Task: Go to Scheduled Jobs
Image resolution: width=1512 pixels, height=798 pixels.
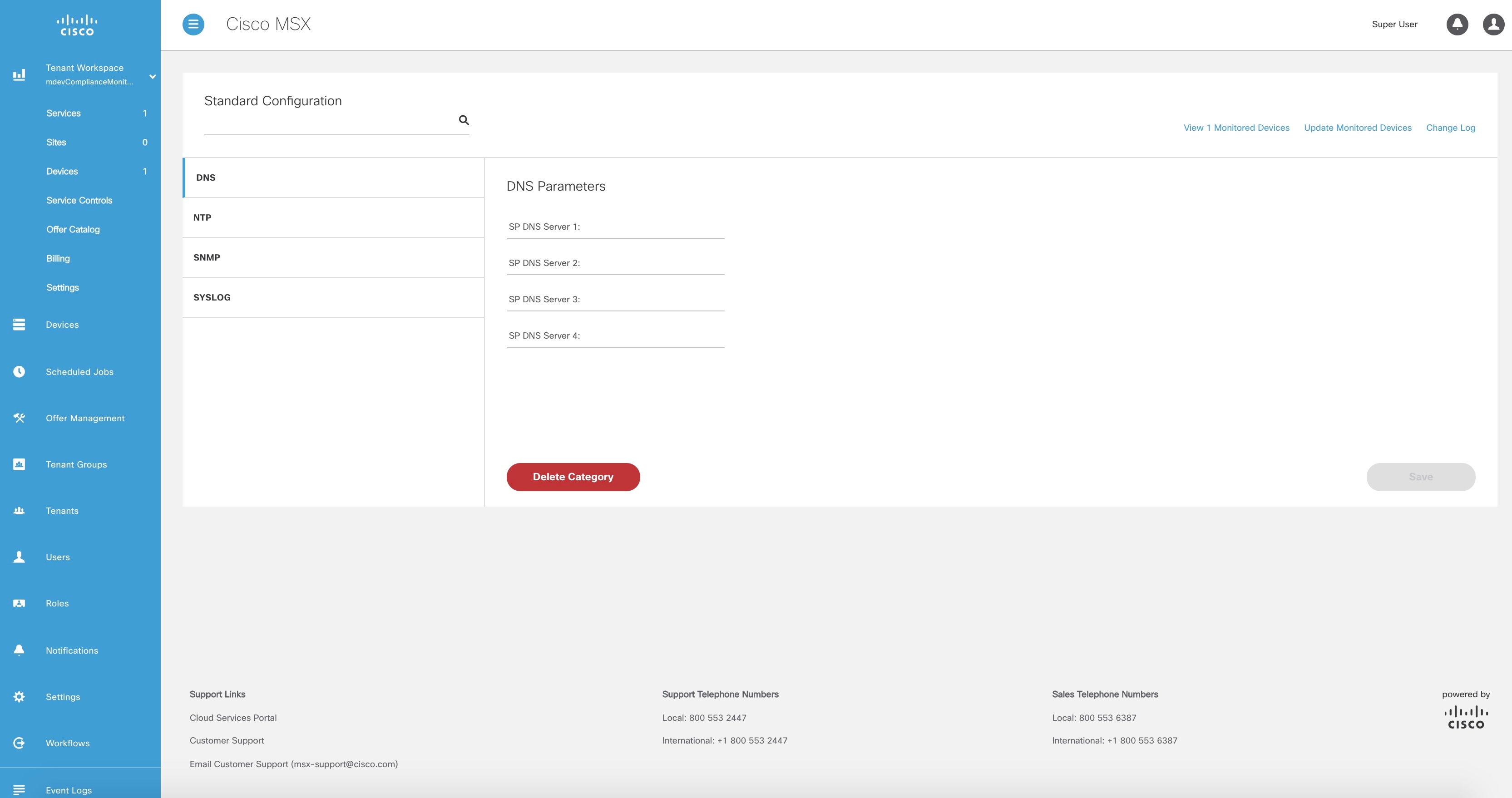Action: [80, 372]
